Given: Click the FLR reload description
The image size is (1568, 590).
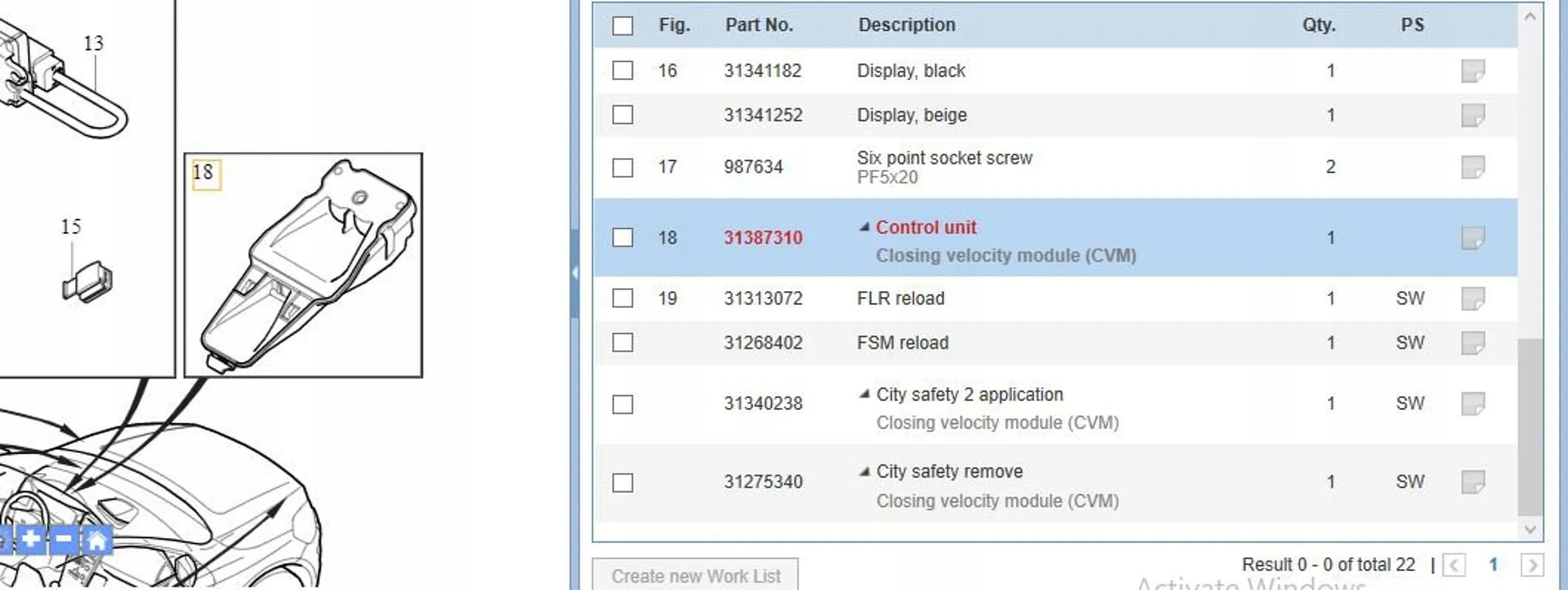Looking at the screenshot, I should coord(901,298).
